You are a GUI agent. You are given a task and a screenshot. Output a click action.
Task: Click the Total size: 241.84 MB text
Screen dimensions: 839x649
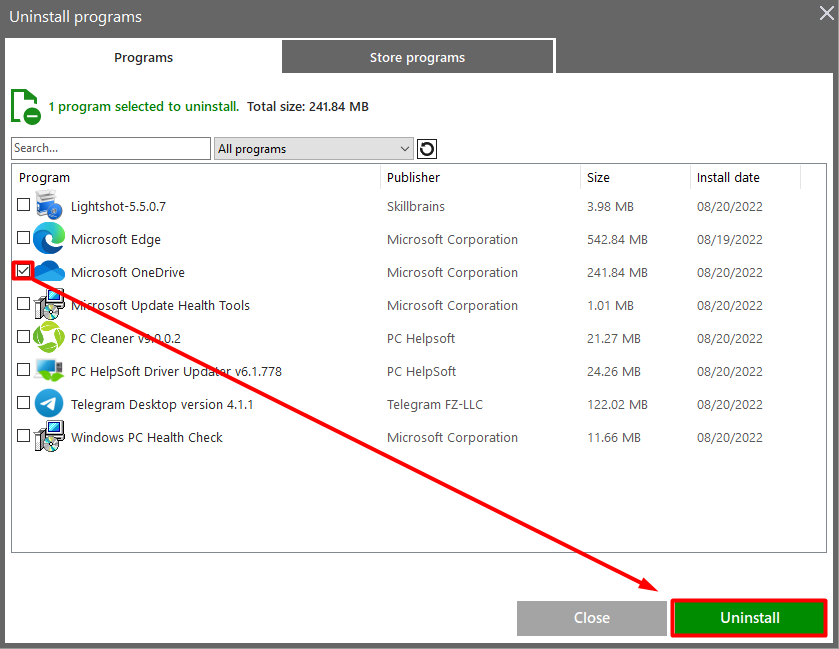click(308, 106)
